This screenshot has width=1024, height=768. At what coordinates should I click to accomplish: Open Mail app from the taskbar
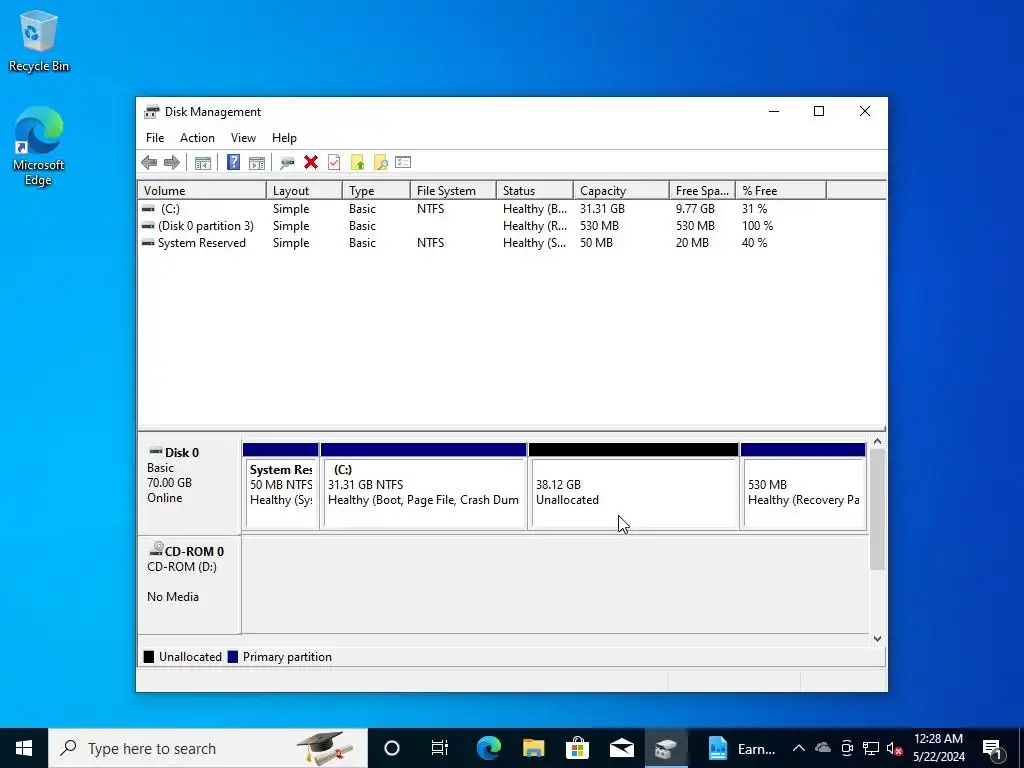pos(622,748)
